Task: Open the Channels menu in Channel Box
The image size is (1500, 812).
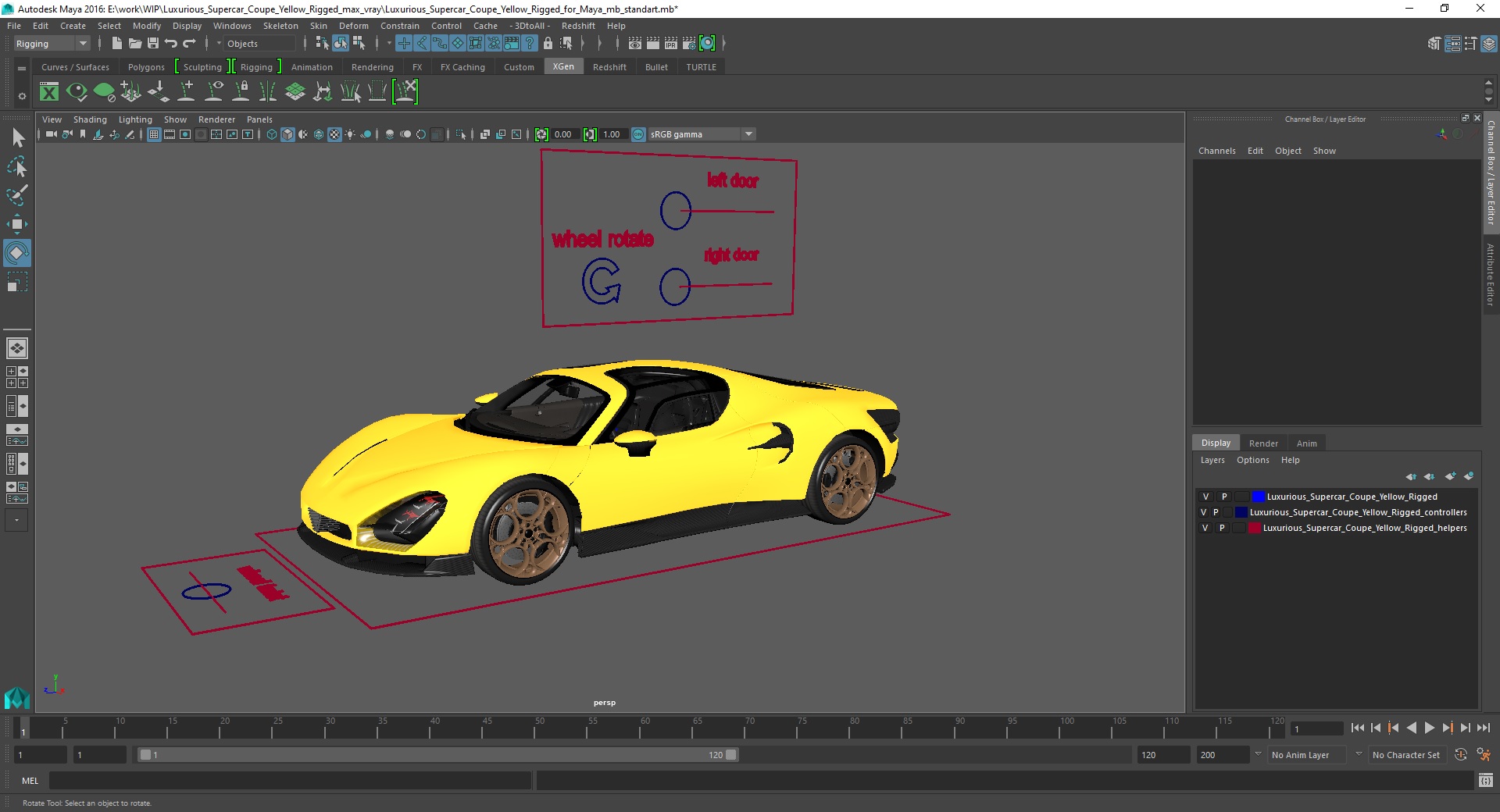Action: click(x=1216, y=151)
